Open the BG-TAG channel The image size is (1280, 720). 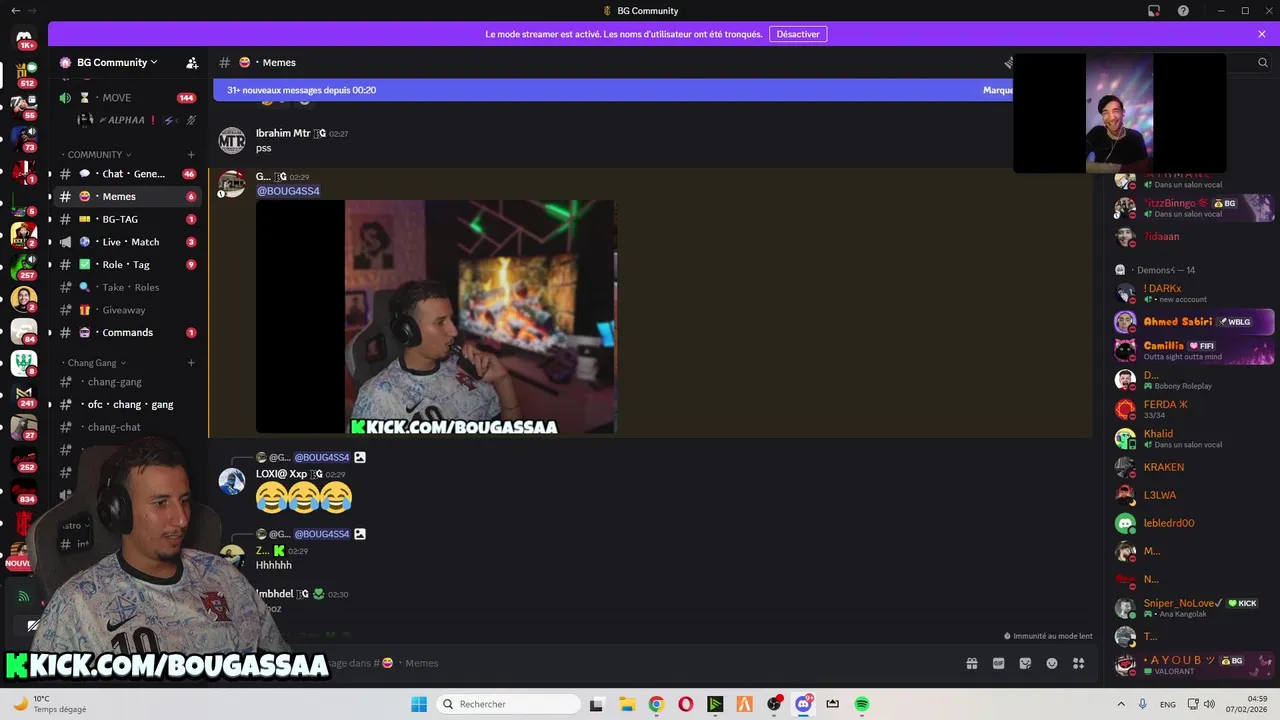pos(127,219)
